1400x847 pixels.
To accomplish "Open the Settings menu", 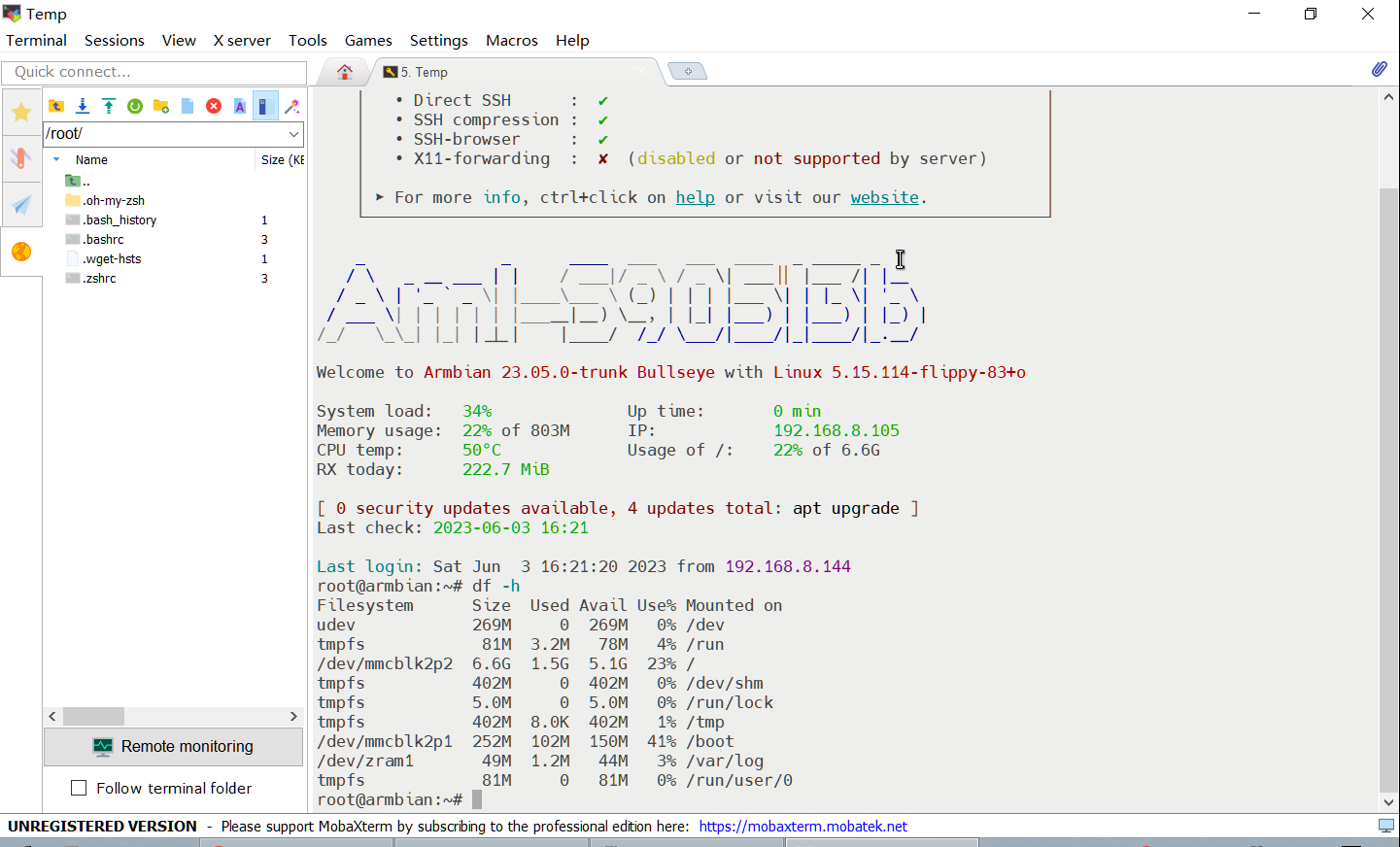I will click(438, 41).
